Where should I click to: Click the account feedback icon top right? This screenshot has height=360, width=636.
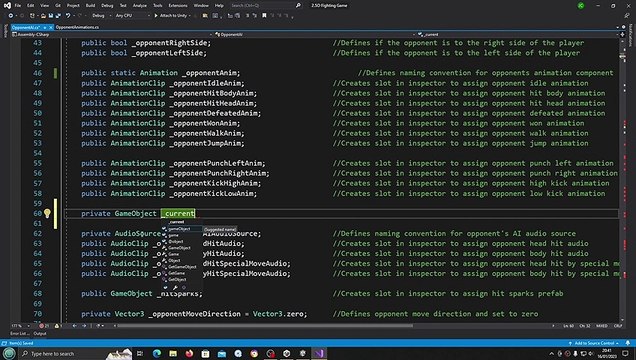point(627,15)
